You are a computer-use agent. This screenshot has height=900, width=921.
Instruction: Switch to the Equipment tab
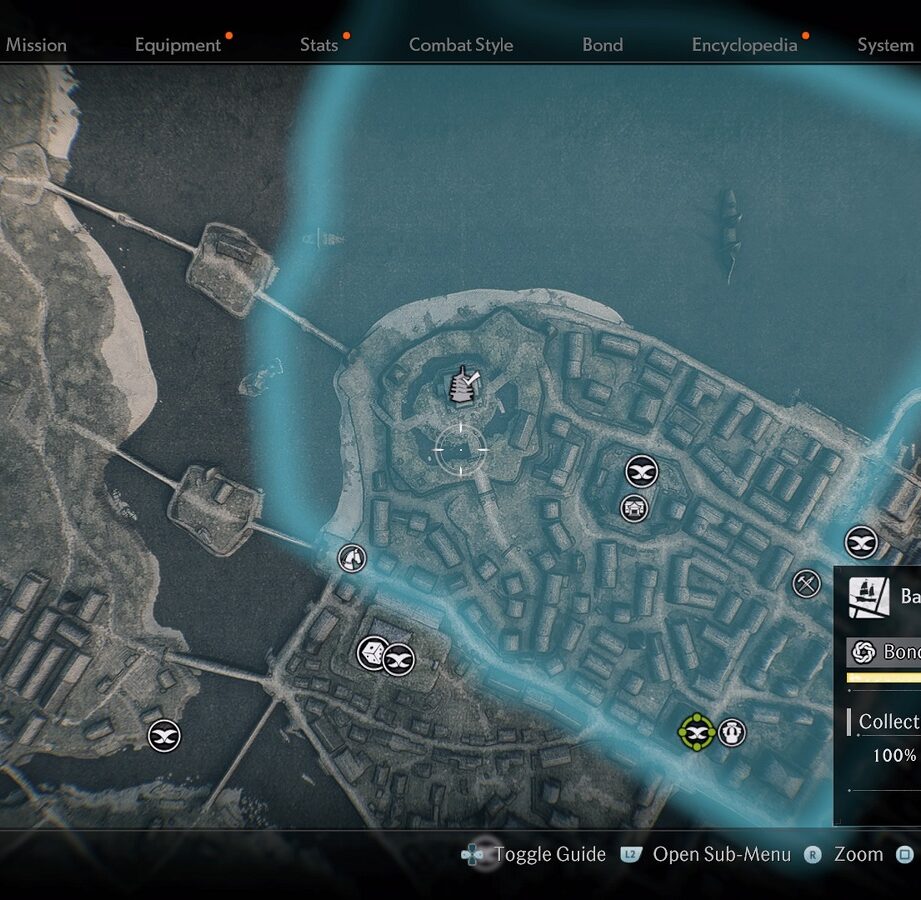tap(178, 45)
